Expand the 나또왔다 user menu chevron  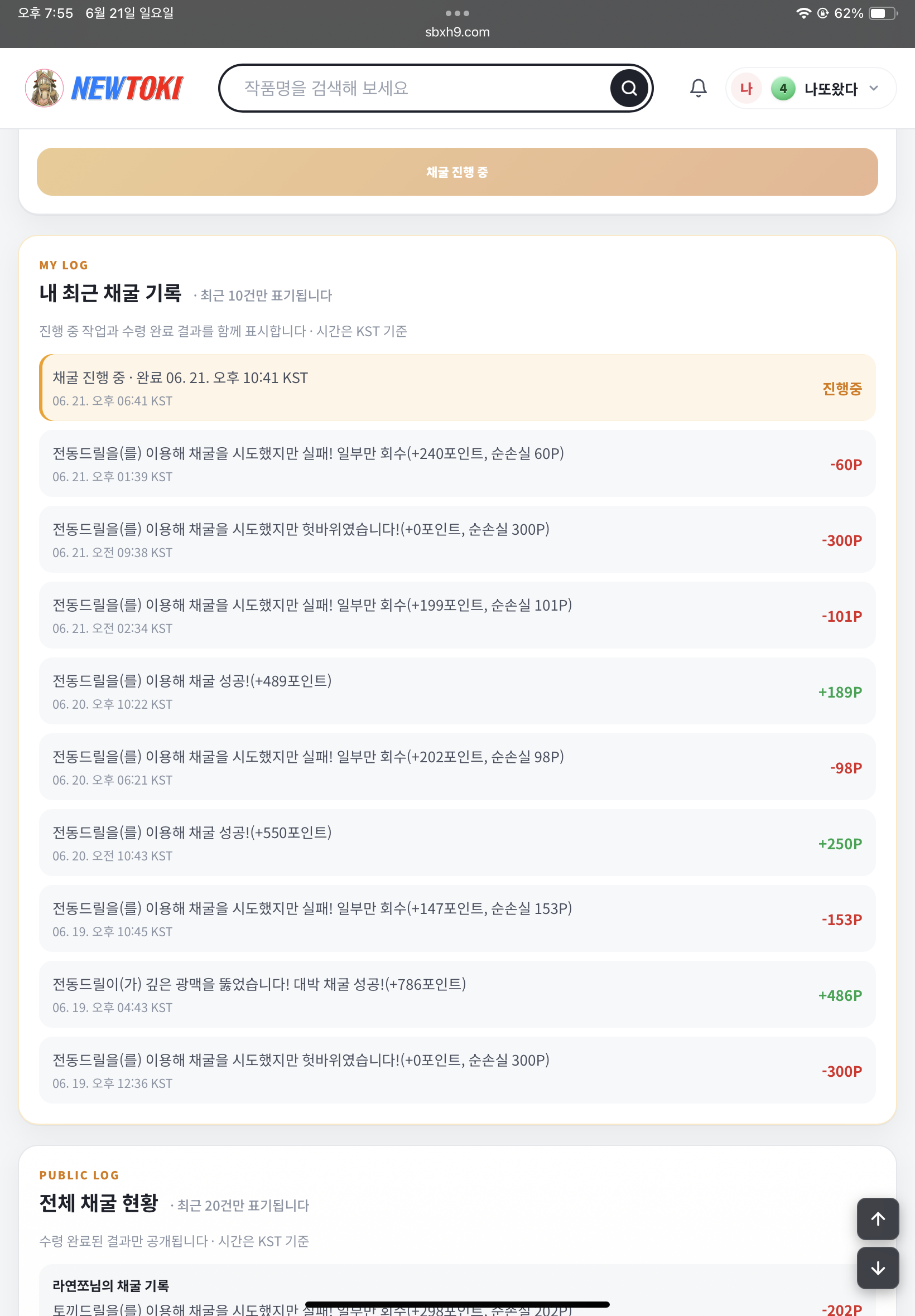(873, 88)
